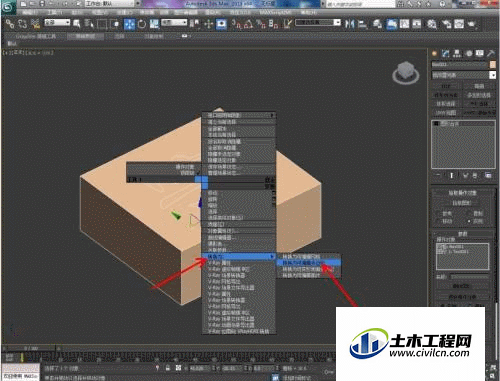The image size is (500, 381).
Task: Switch to the Create command panel
Action: pyautogui.click(x=434, y=53)
